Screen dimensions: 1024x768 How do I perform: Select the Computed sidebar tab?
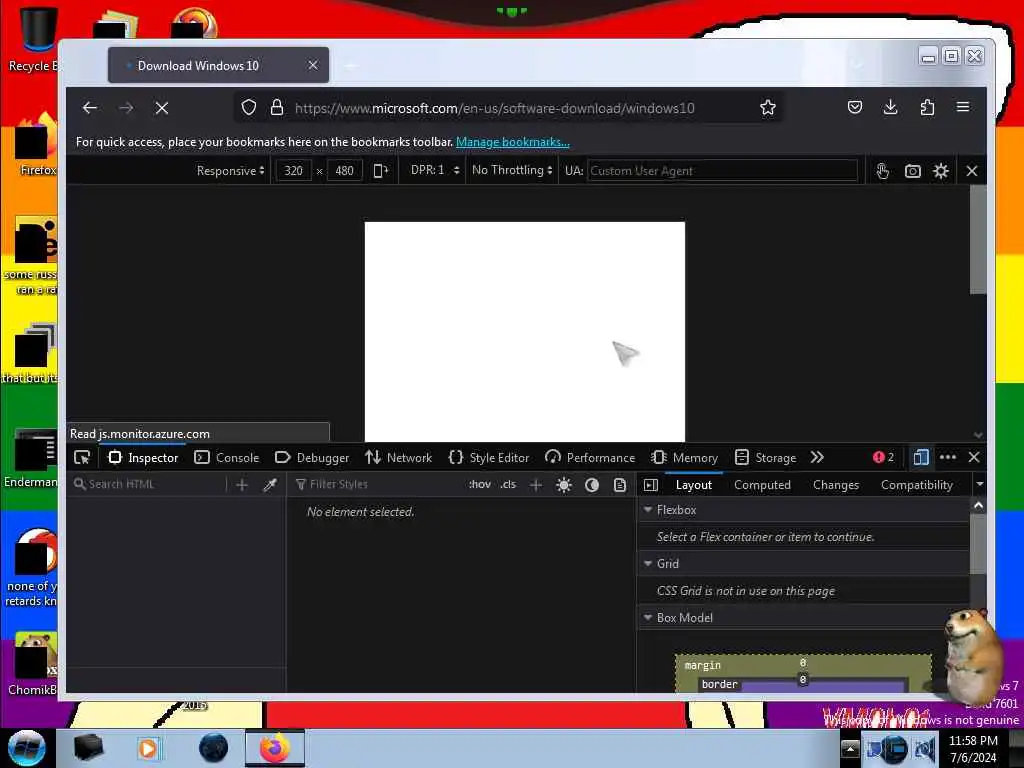(x=762, y=485)
